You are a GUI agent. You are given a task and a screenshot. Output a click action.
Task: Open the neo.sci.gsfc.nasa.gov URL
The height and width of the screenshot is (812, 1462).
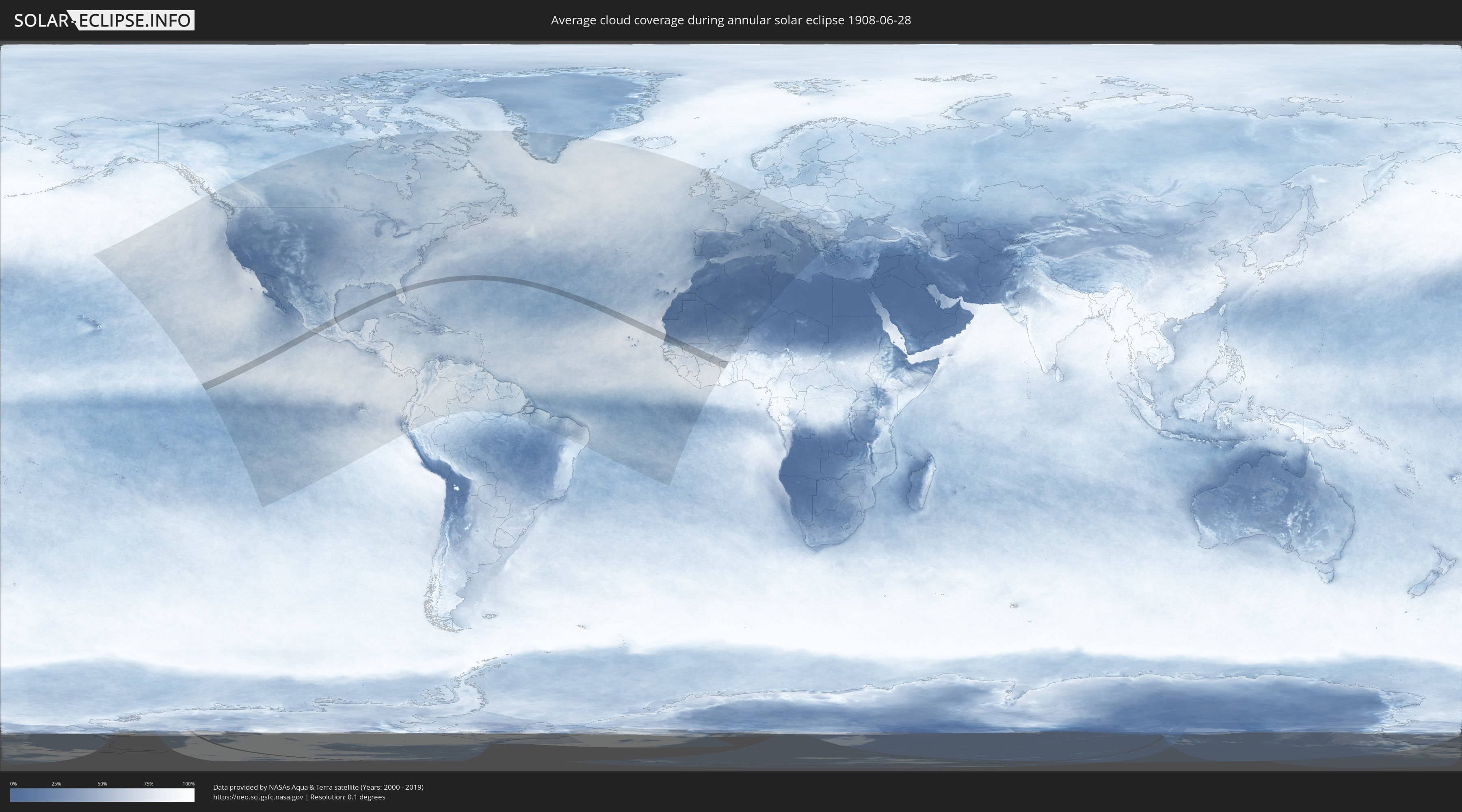click(258, 797)
